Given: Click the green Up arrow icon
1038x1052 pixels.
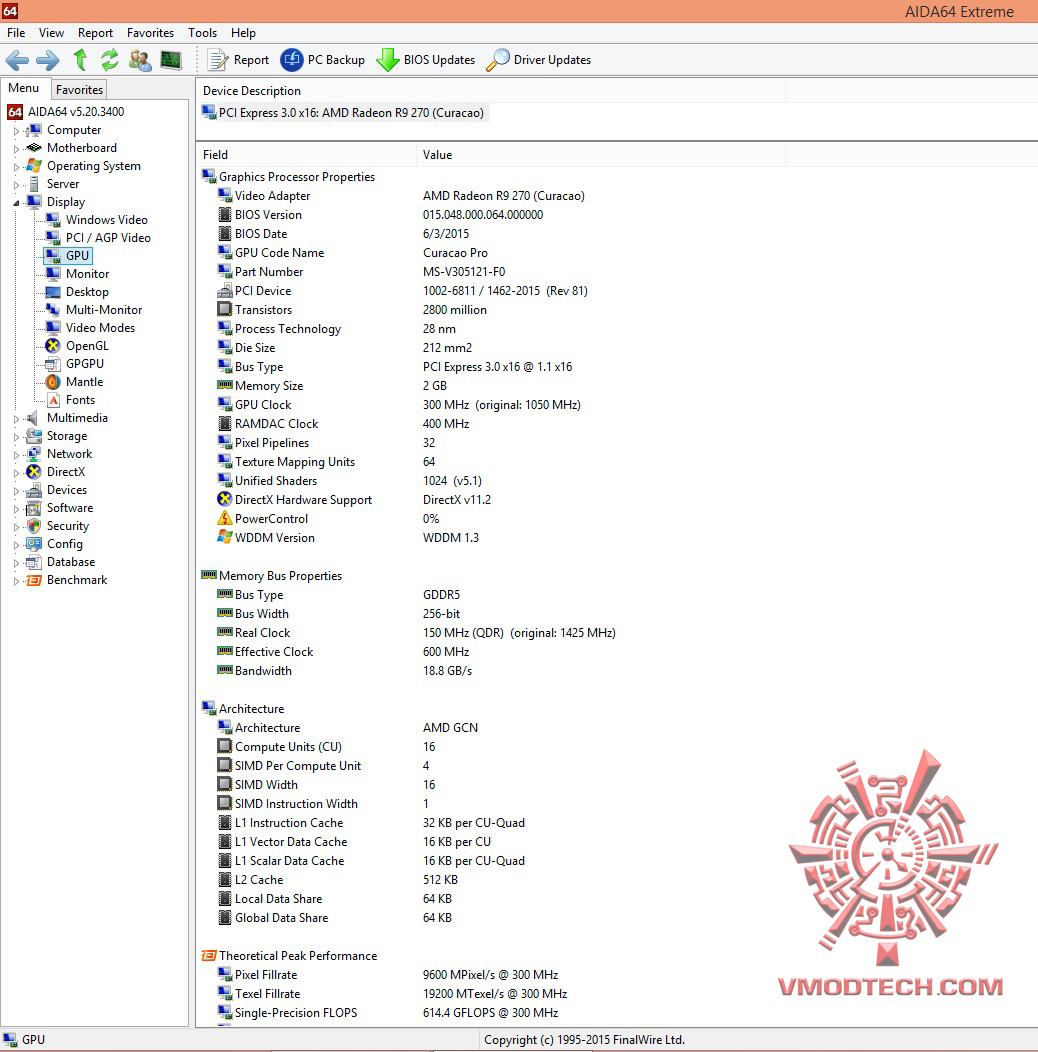Looking at the screenshot, I should [81, 60].
